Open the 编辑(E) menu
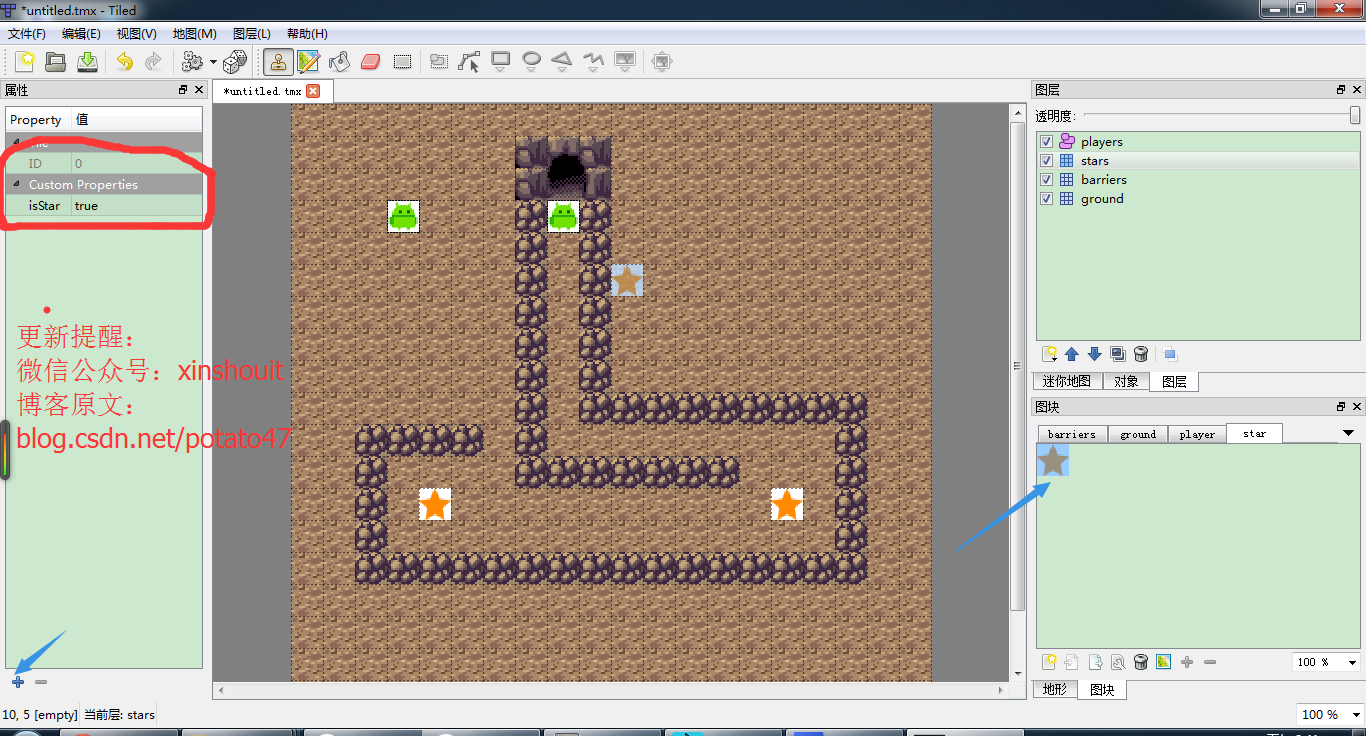This screenshot has height=736, width=1366. coord(81,34)
